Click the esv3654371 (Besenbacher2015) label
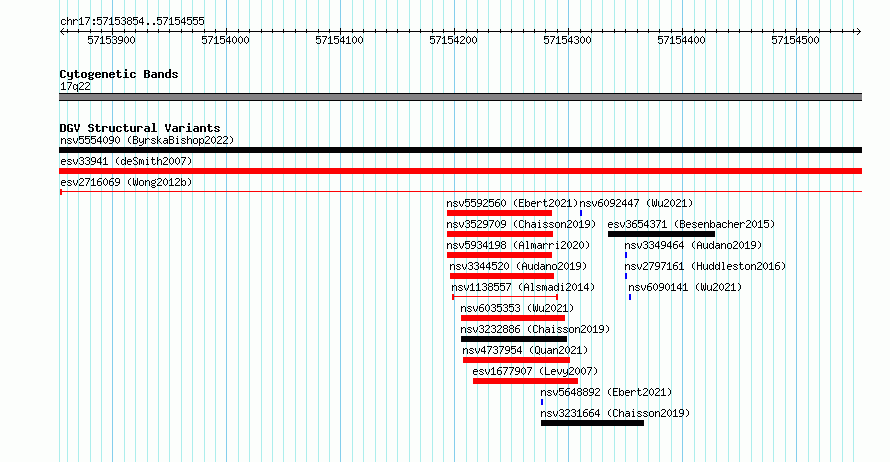890x462 pixels. pyautogui.click(x=691, y=224)
